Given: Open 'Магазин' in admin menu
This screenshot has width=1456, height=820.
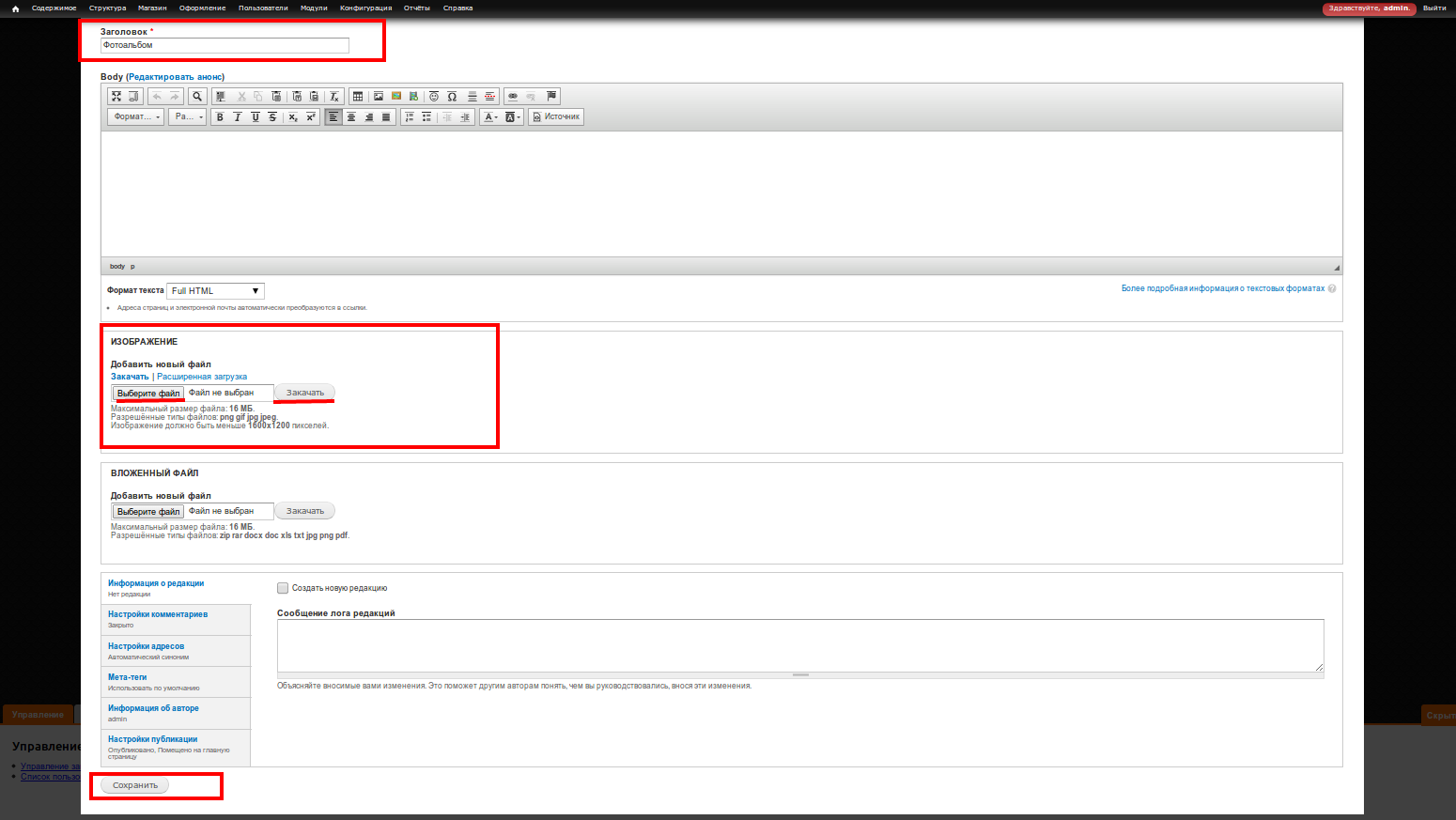Looking at the screenshot, I should pos(152,8).
